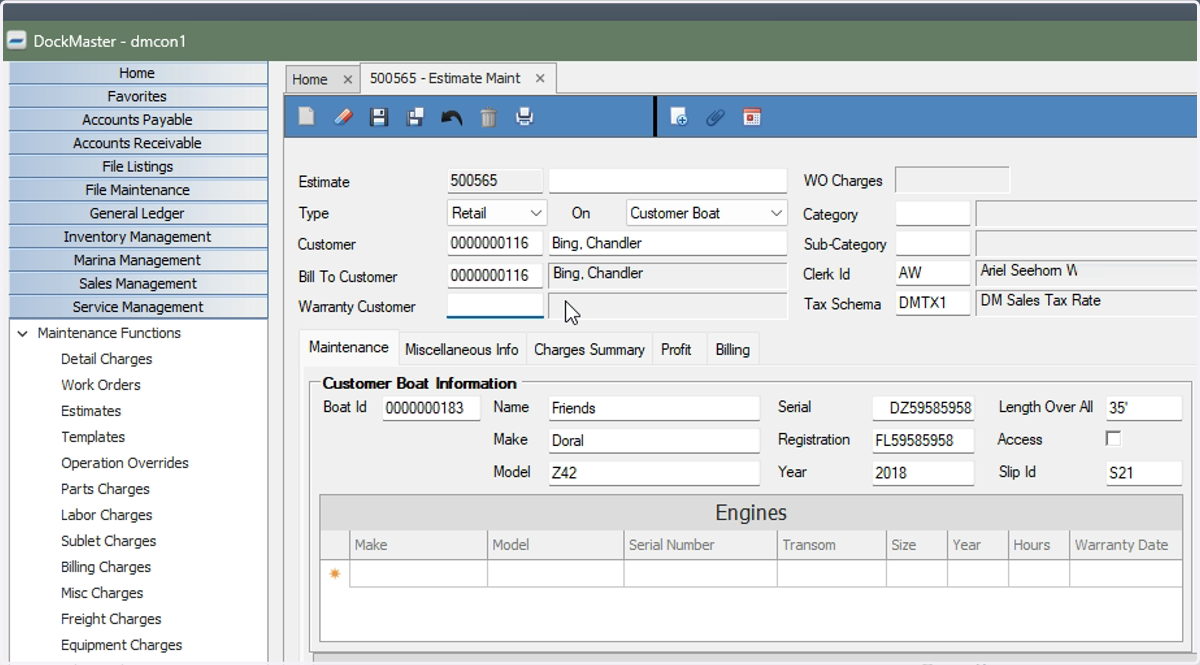The width and height of the screenshot is (1200, 665).
Task: Click the Attachments paperclip icon
Action: (x=715, y=117)
